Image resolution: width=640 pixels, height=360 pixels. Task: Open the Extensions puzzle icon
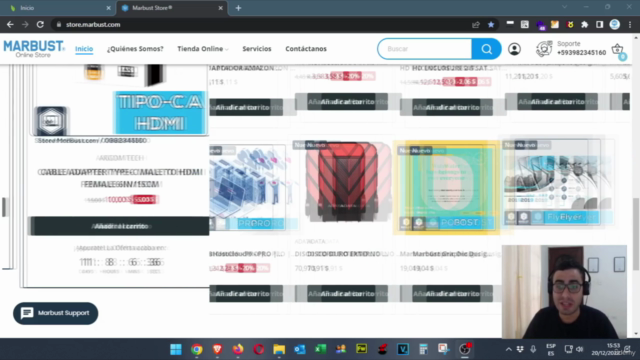coord(584,24)
